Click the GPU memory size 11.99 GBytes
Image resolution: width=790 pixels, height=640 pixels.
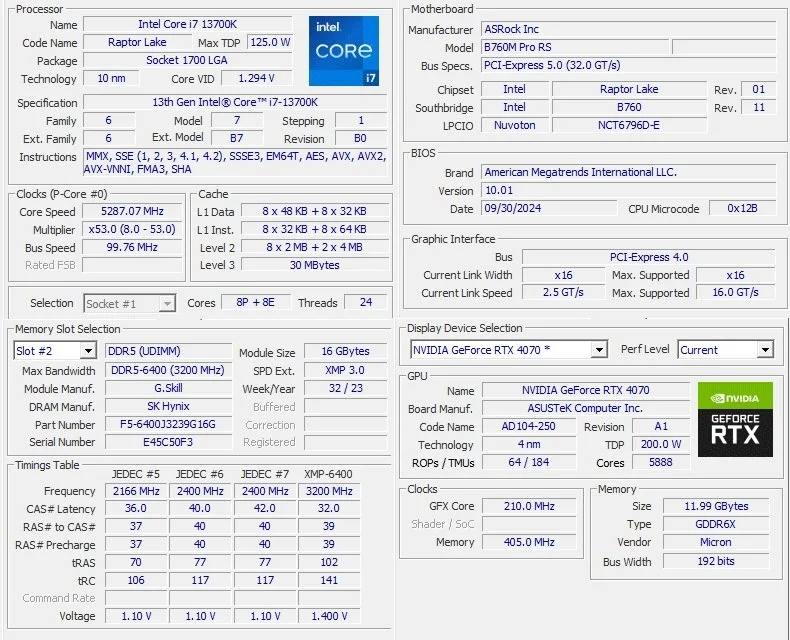point(716,506)
